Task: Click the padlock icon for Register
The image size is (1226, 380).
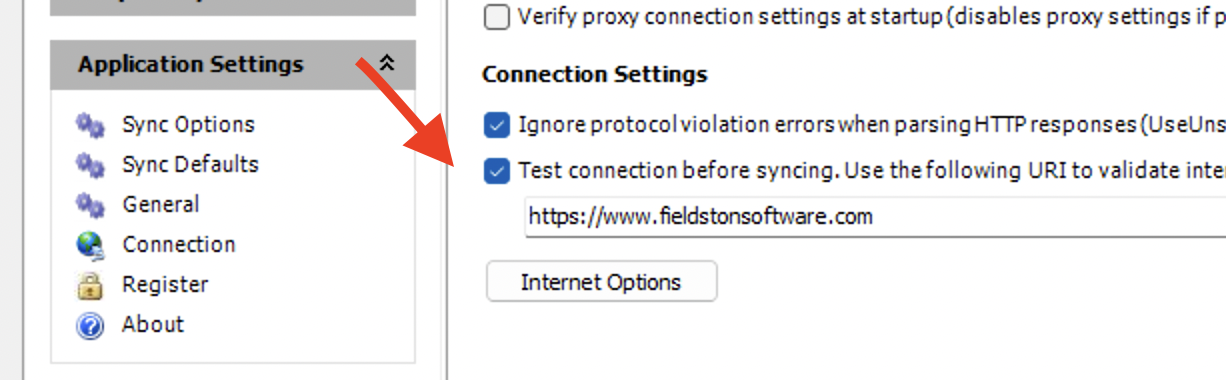Action: tap(90, 285)
